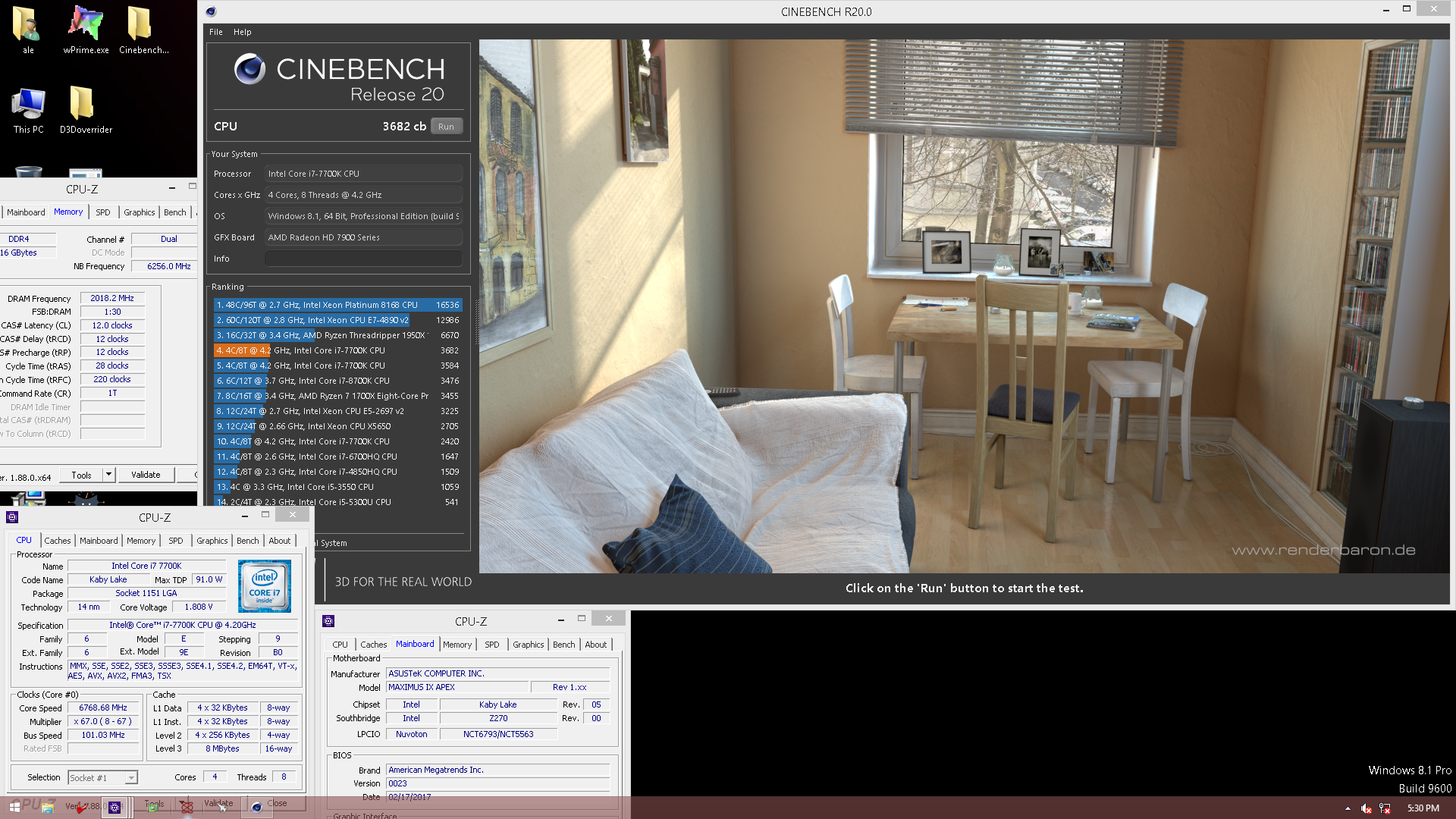The image size is (1456, 819).
Task: Select the CPU-Z taskbar icon
Action: [115, 808]
